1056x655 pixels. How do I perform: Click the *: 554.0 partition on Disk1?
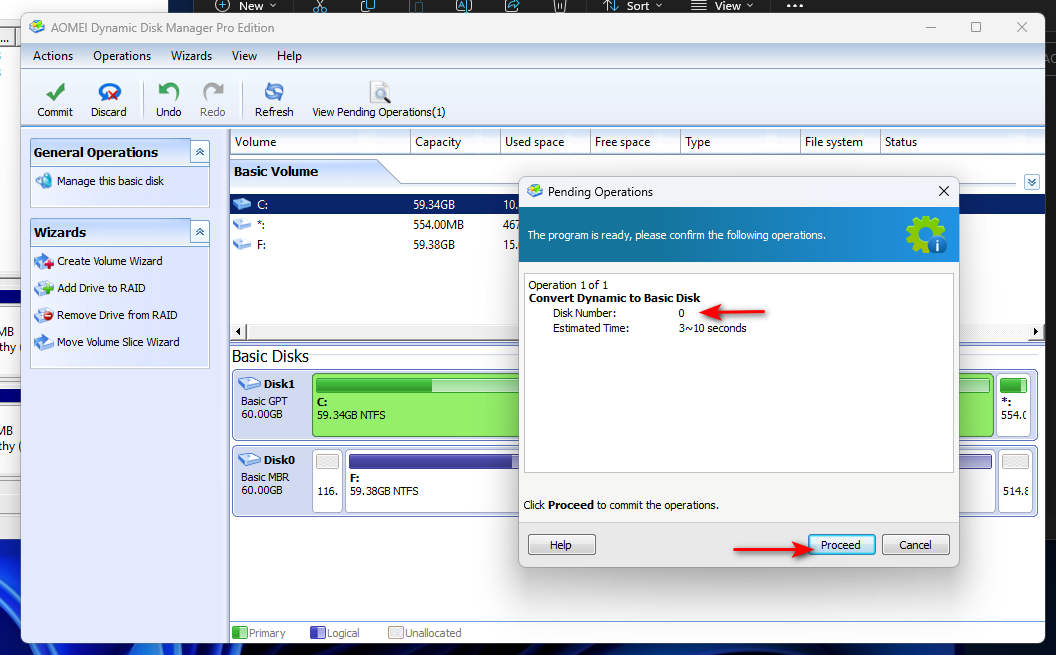(x=1013, y=405)
